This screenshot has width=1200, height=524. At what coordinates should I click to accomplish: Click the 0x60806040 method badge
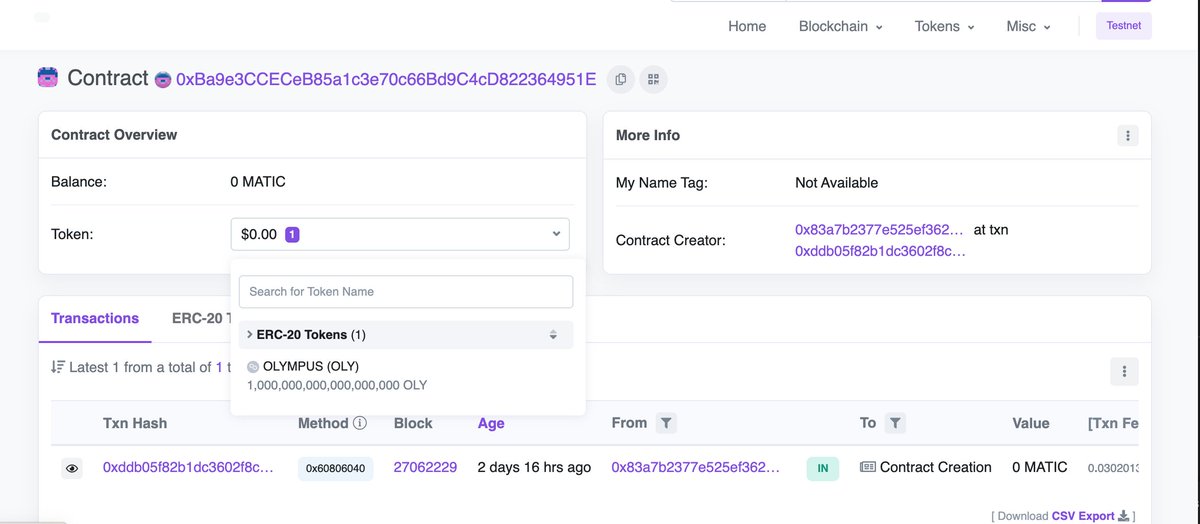point(335,468)
